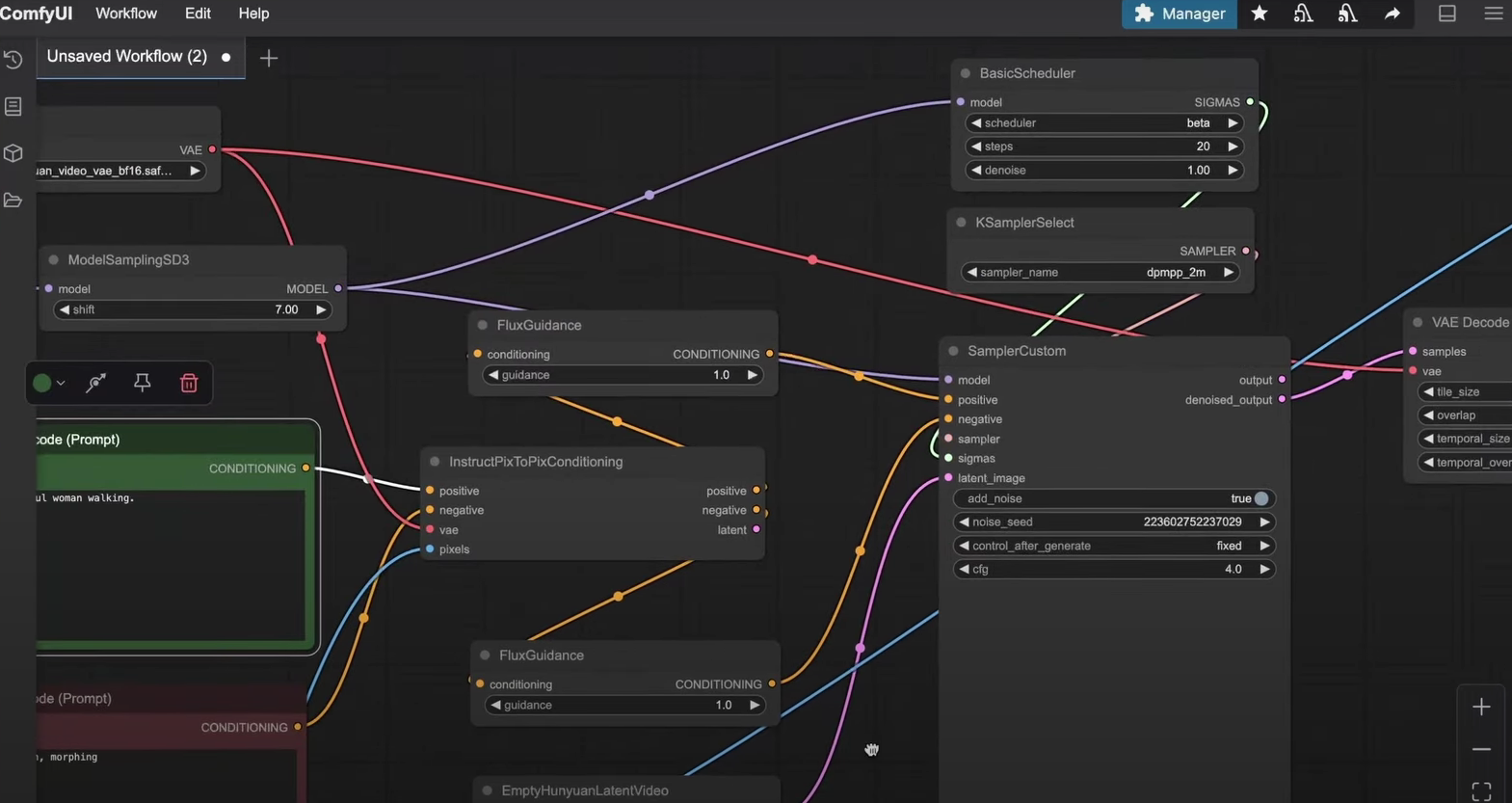The width and height of the screenshot is (1512, 803).
Task: Collapse the BasicScheduler node
Action: click(966, 73)
